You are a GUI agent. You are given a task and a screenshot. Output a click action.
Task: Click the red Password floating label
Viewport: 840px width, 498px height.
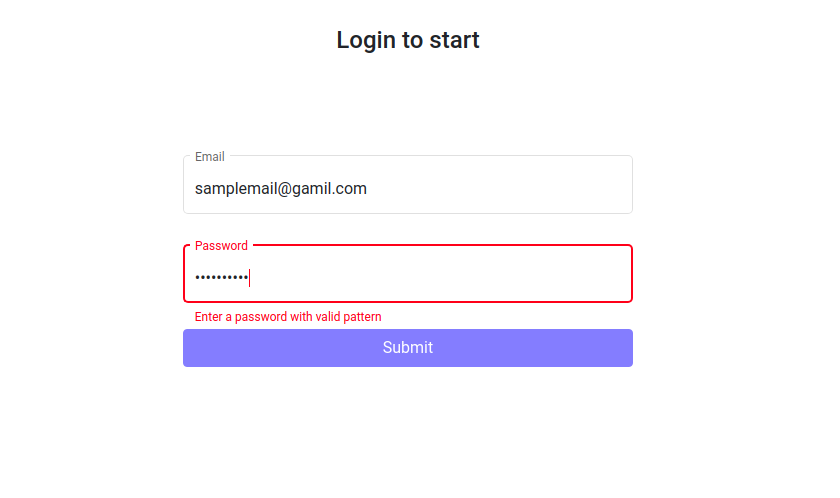(x=221, y=246)
